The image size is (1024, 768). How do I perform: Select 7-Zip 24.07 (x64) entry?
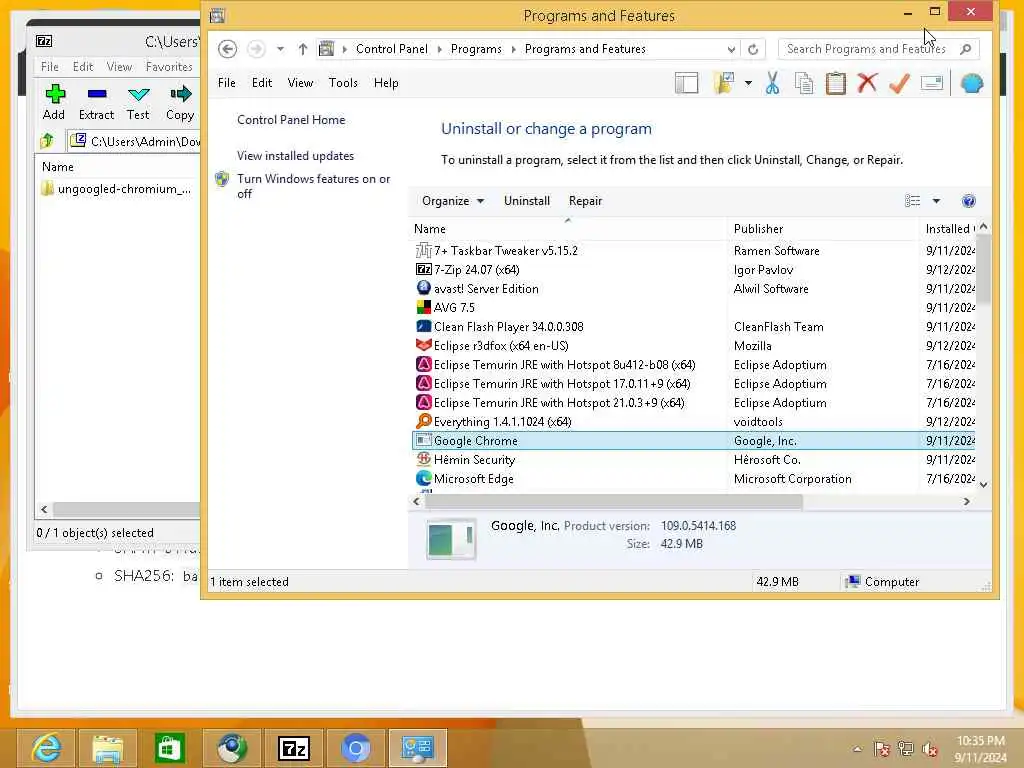694,270
